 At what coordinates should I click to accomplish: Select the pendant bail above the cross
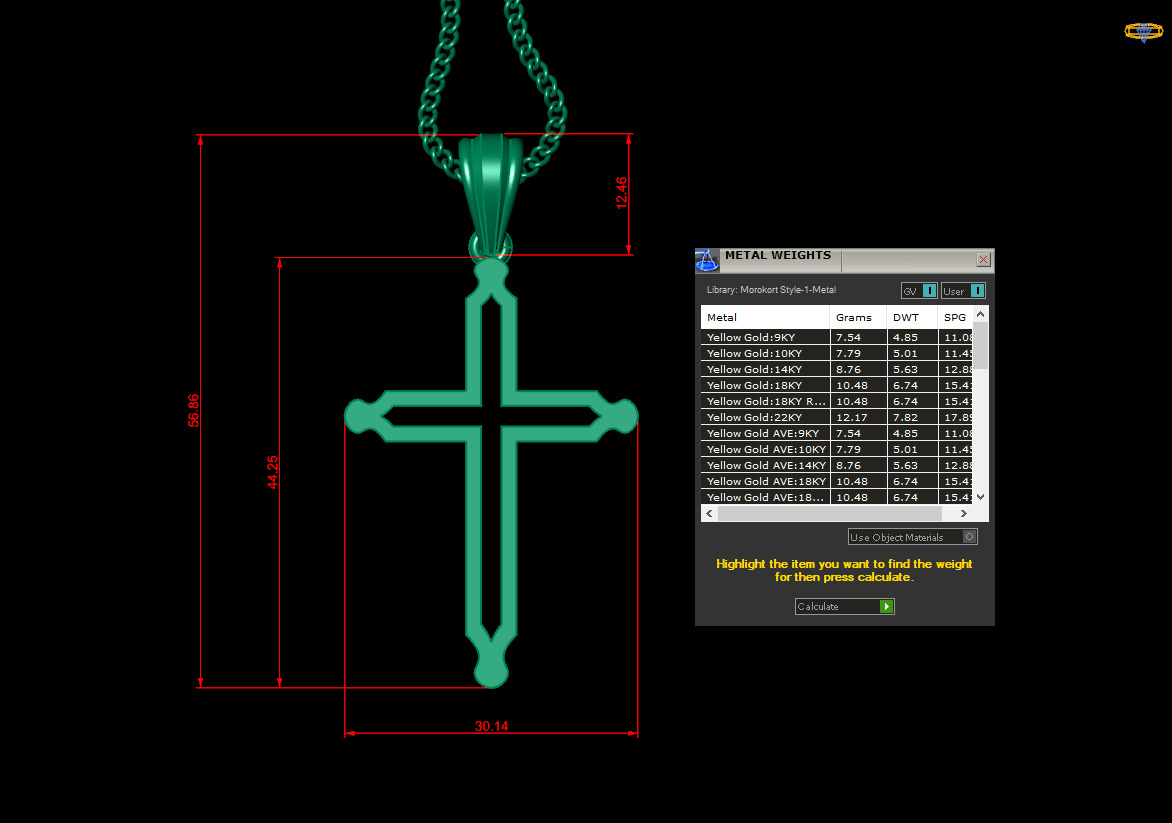490,194
